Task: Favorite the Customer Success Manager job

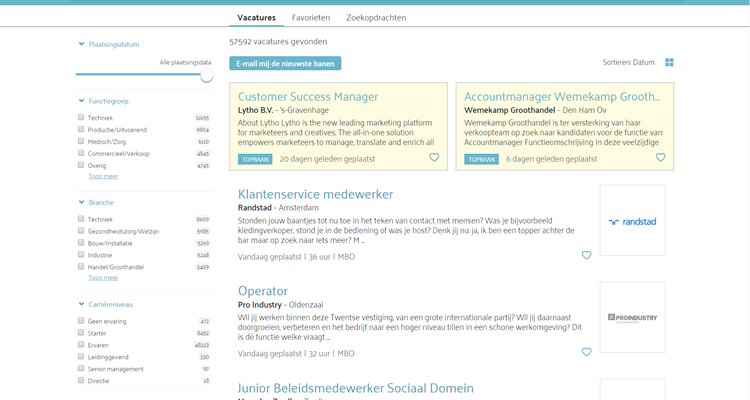Action: pyautogui.click(x=434, y=158)
